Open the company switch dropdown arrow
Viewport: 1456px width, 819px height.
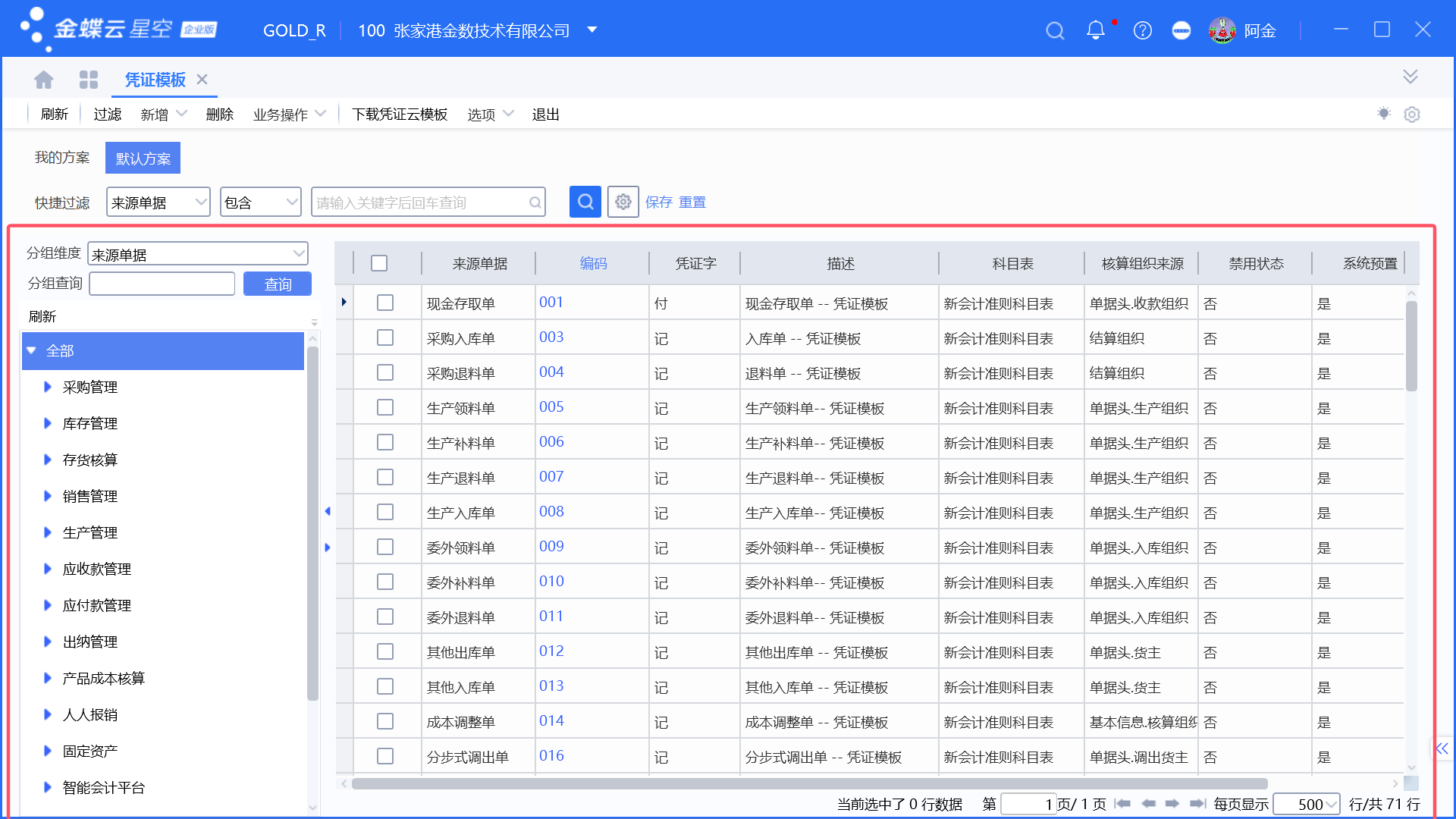click(592, 30)
